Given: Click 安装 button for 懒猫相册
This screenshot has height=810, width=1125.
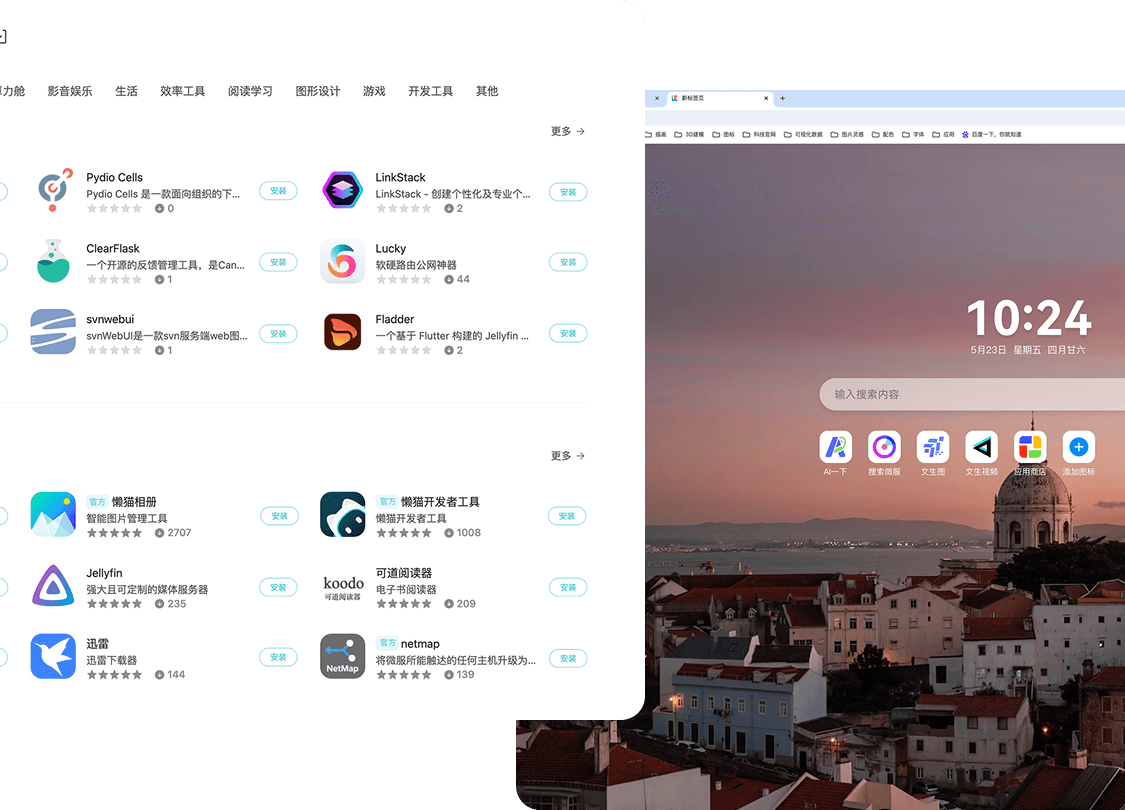Looking at the screenshot, I should [x=279, y=516].
